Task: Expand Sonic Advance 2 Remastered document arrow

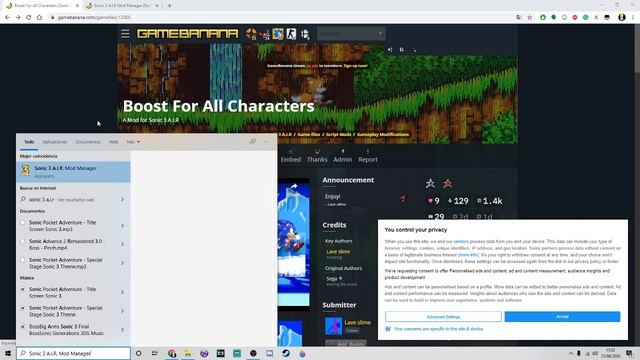Action: coord(122,244)
